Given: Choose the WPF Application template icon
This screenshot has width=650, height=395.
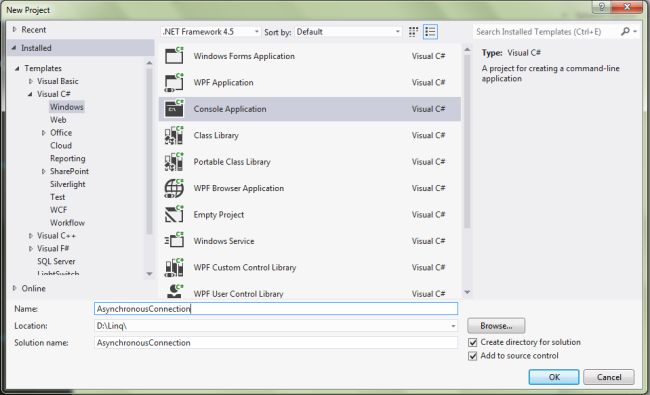Looking at the screenshot, I should point(174,82).
